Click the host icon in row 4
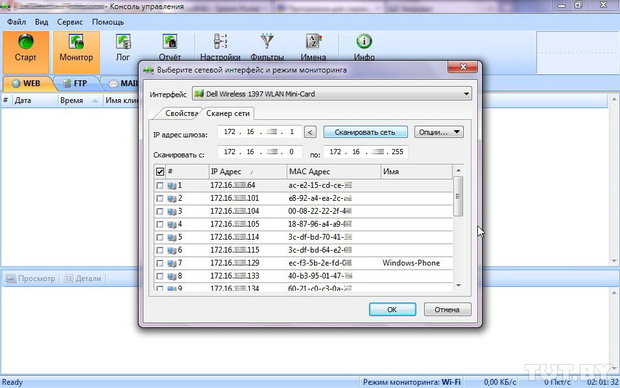The width and height of the screenshot is (620, 388). 172,225
